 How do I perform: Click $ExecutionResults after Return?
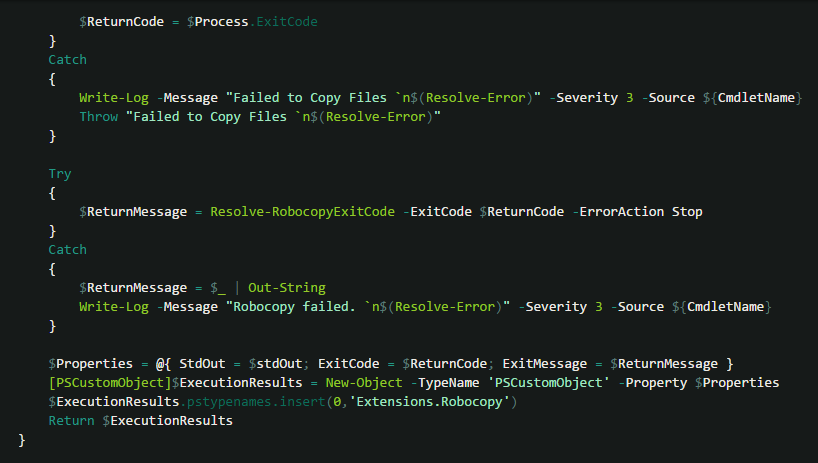pyautogui.click(x=167, y=421)
